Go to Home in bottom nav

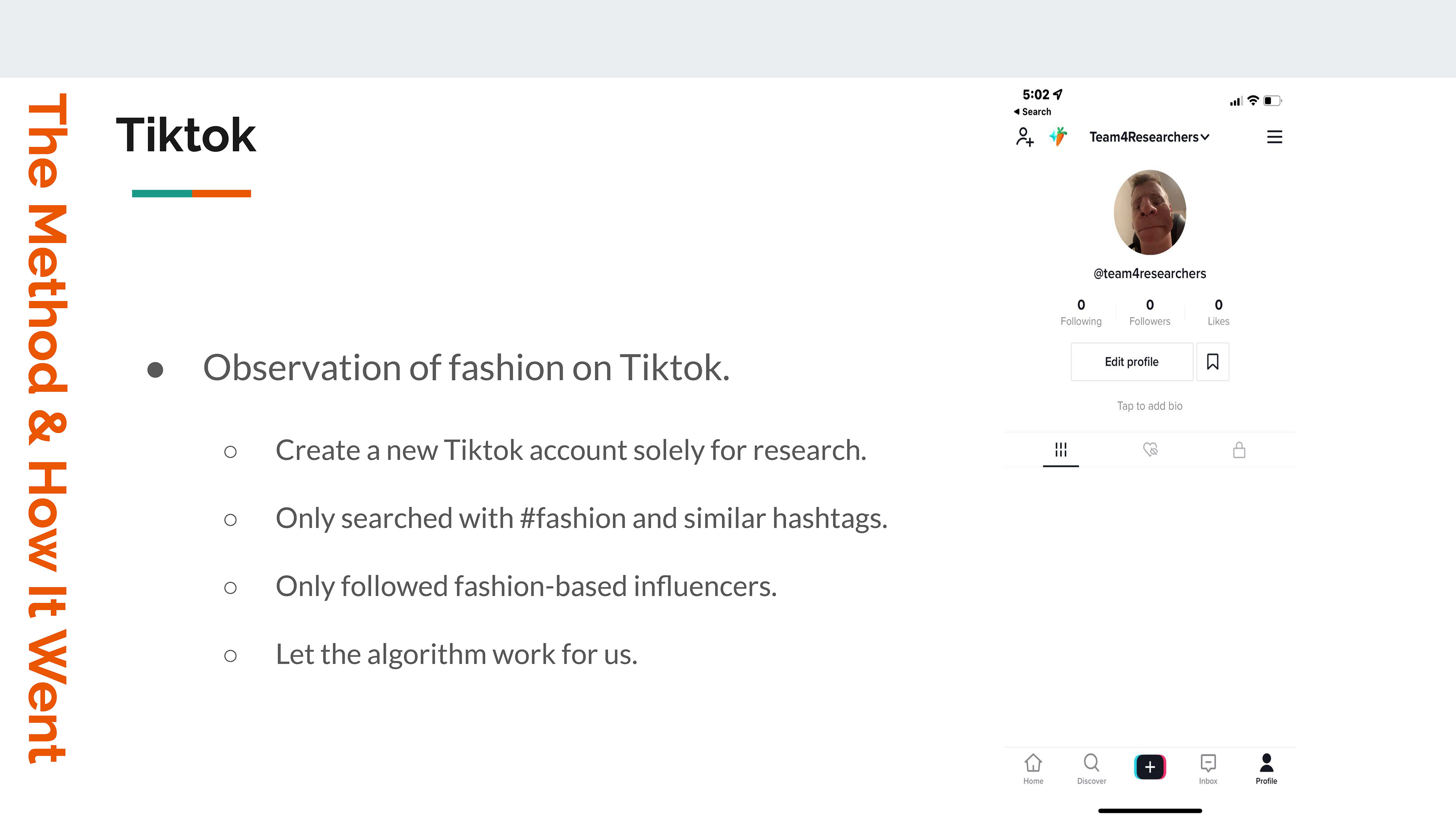1033,769
